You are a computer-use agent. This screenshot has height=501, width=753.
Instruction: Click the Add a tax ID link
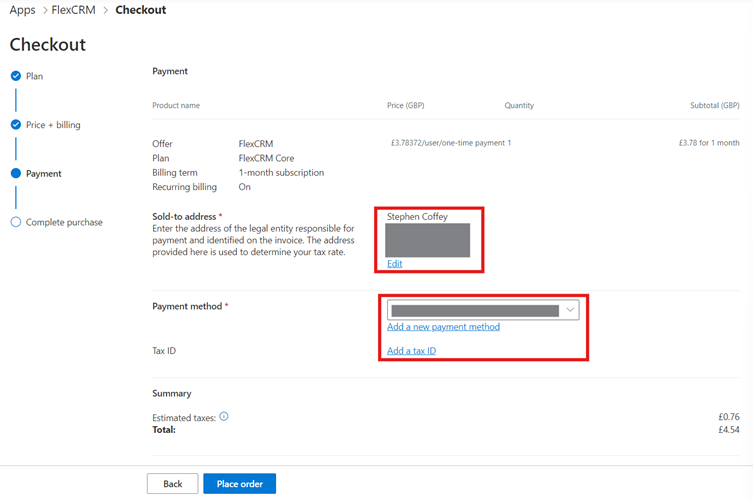(411, 351)
